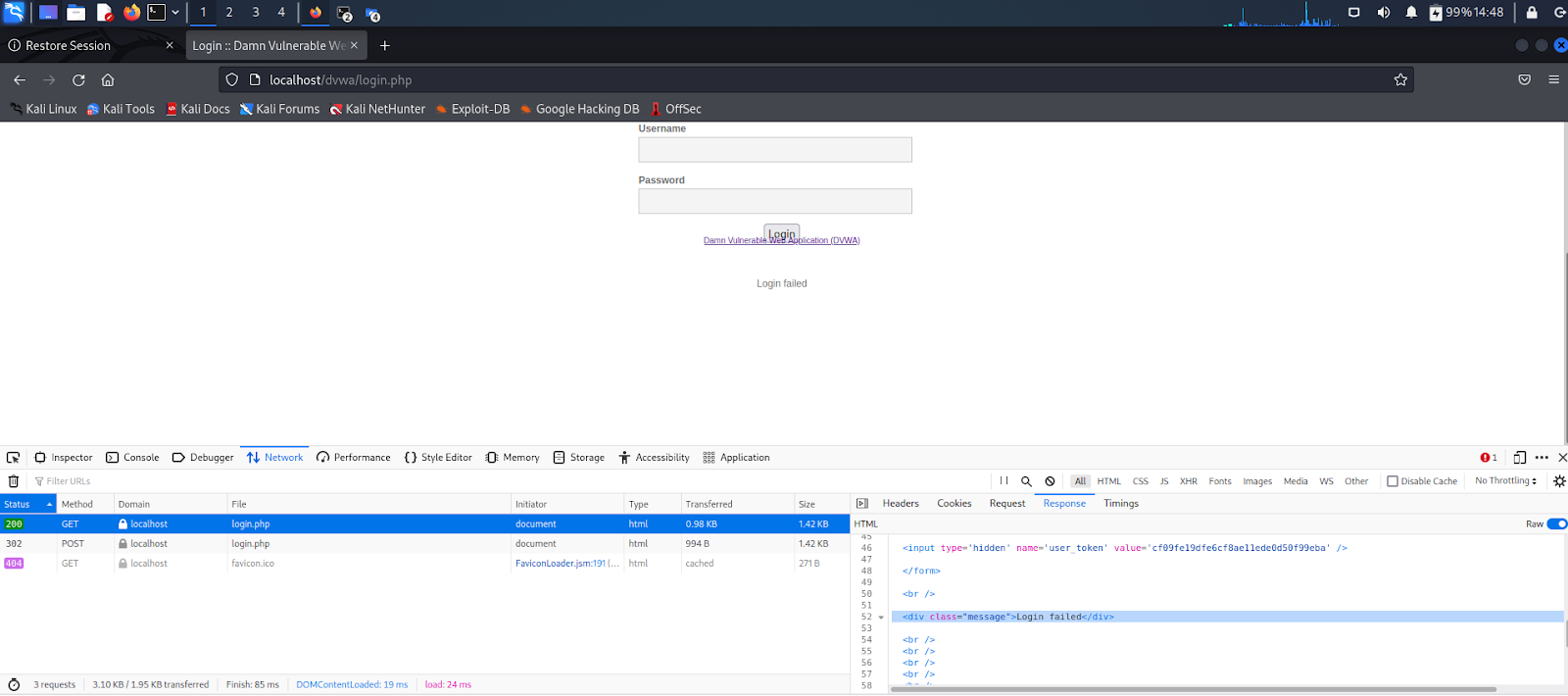Switch to the Console tab
1568x696 pixels.
[132, 458]
